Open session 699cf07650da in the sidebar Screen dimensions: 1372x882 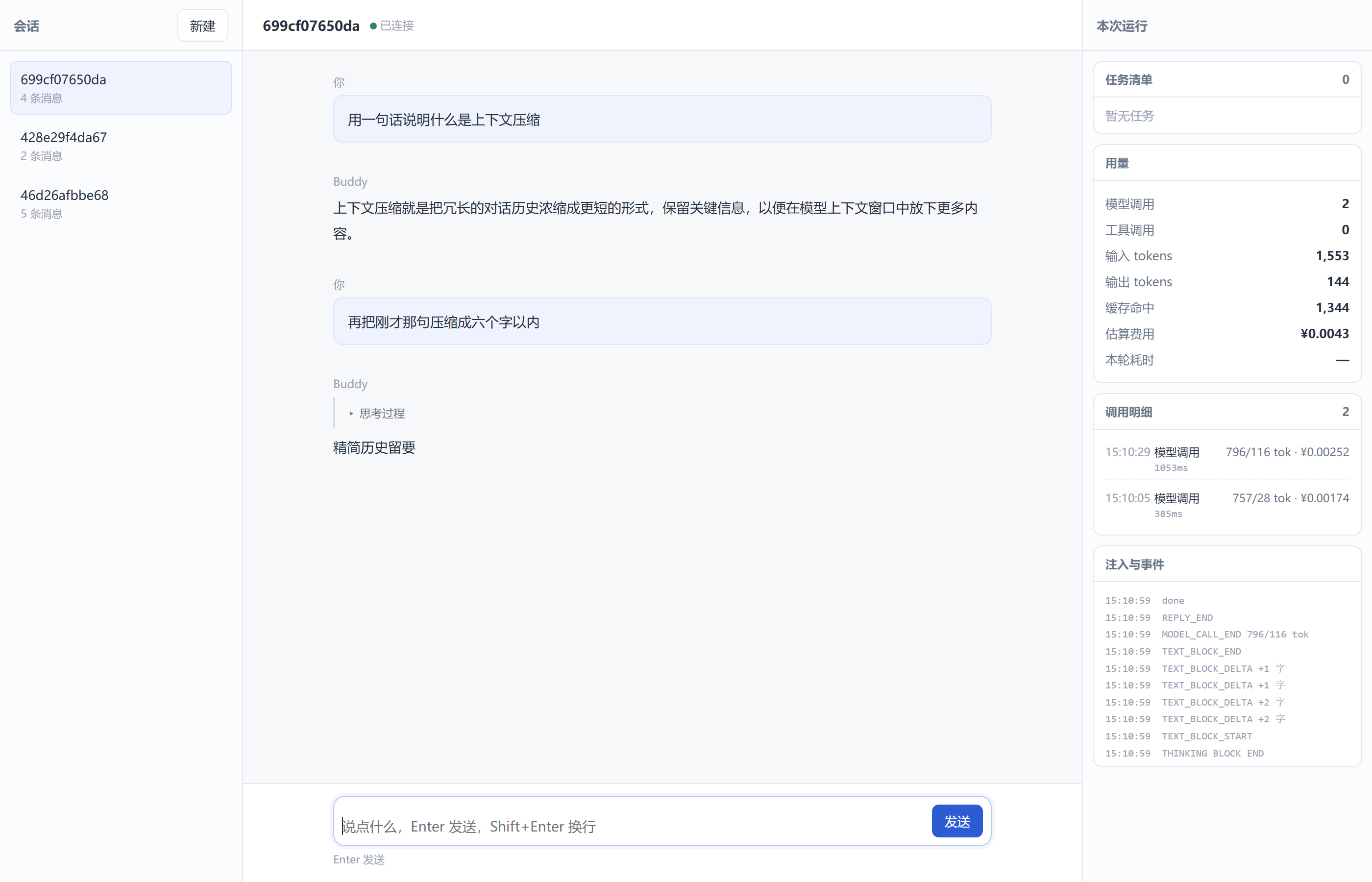(x=121, y=88)
